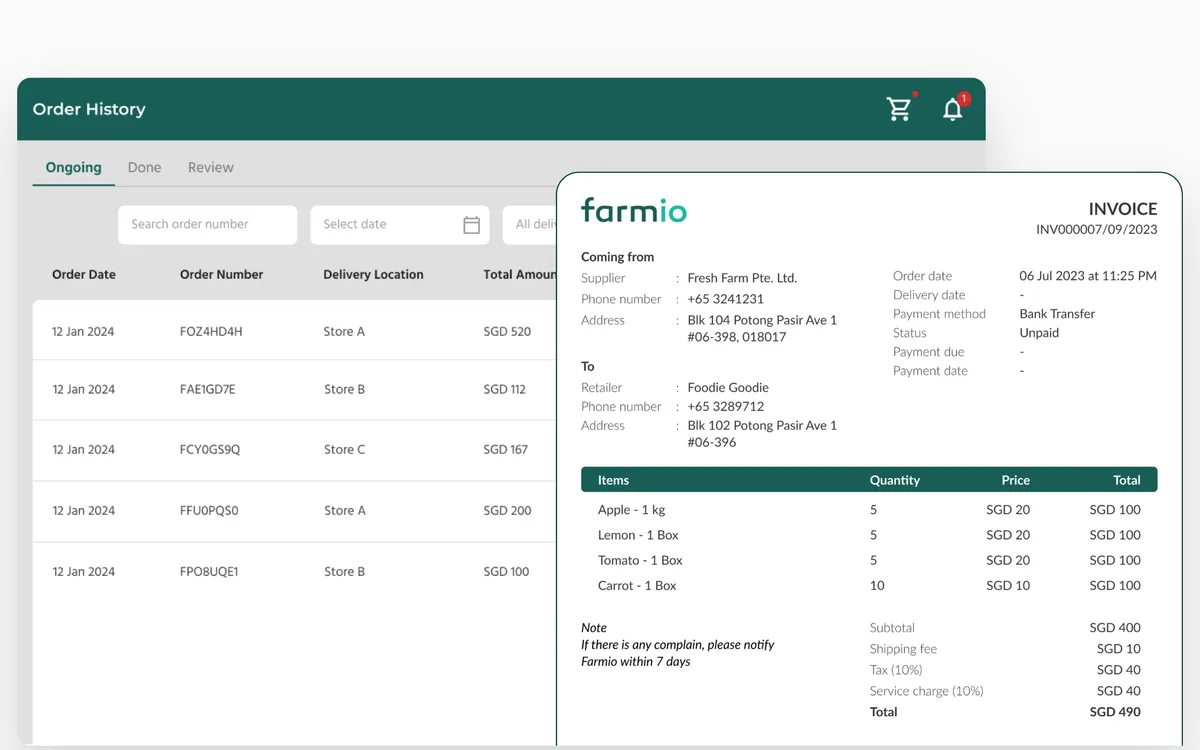
Task: Click supplier phone +65 3241231
Action: (x=725, y=299)
